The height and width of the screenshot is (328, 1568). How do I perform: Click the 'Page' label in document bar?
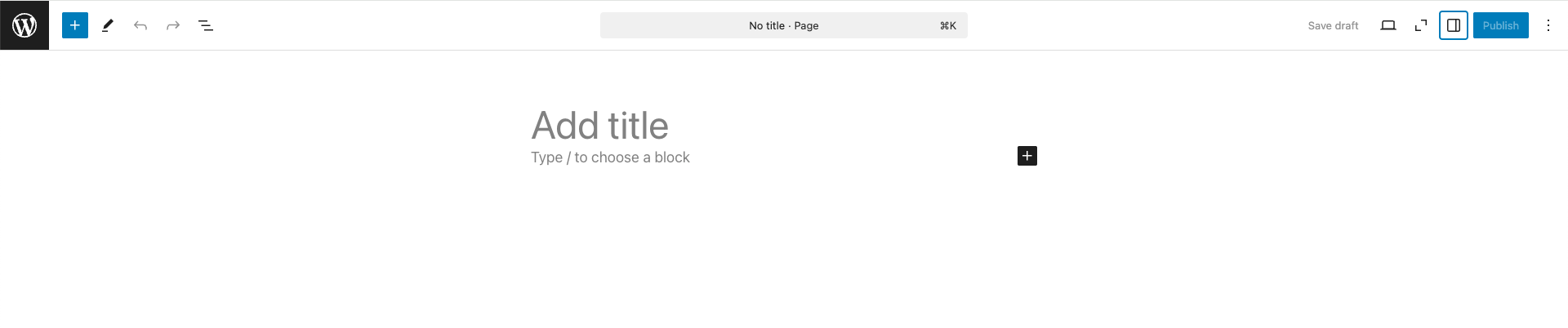(806, 26)
